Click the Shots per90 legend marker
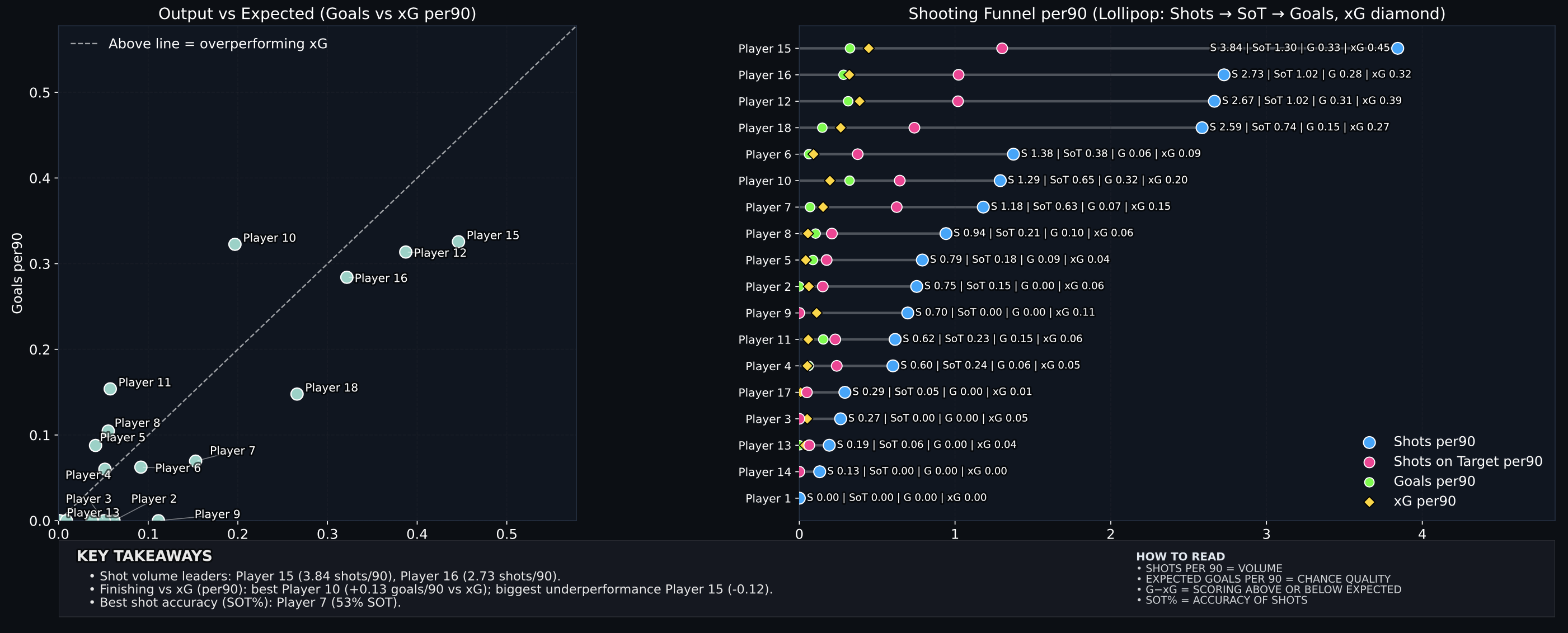Viewport: 1568px width, 633px height. pyautogui.click(x=1369, y=443)
